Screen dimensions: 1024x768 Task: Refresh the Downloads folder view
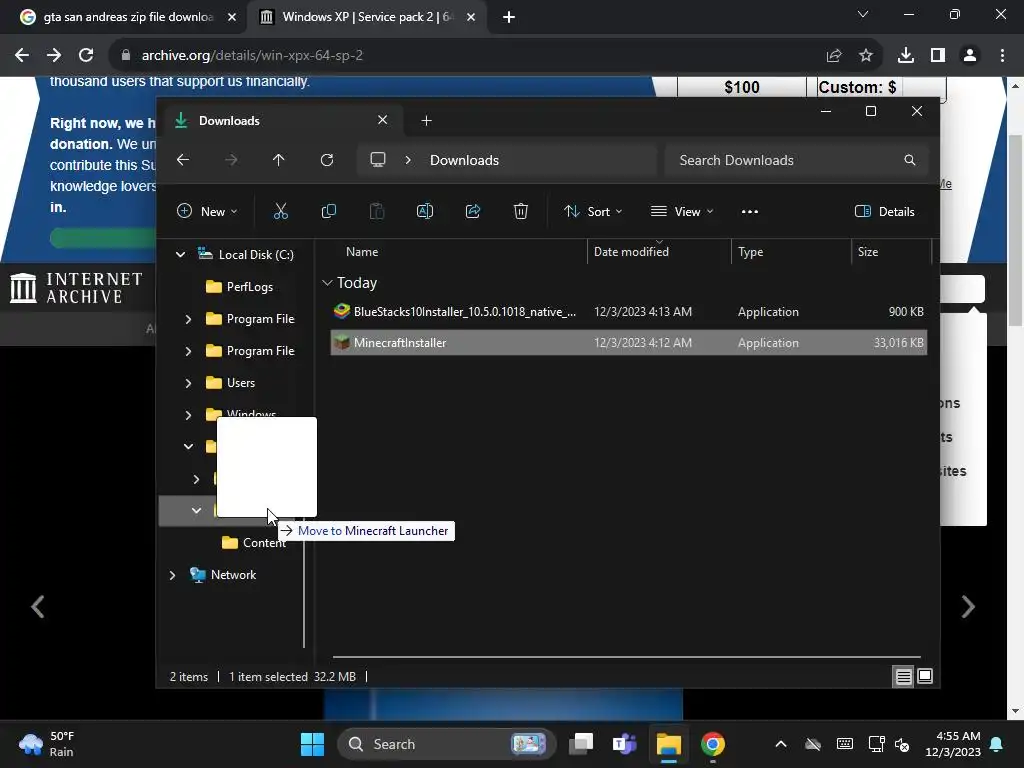tap(327, 160)
